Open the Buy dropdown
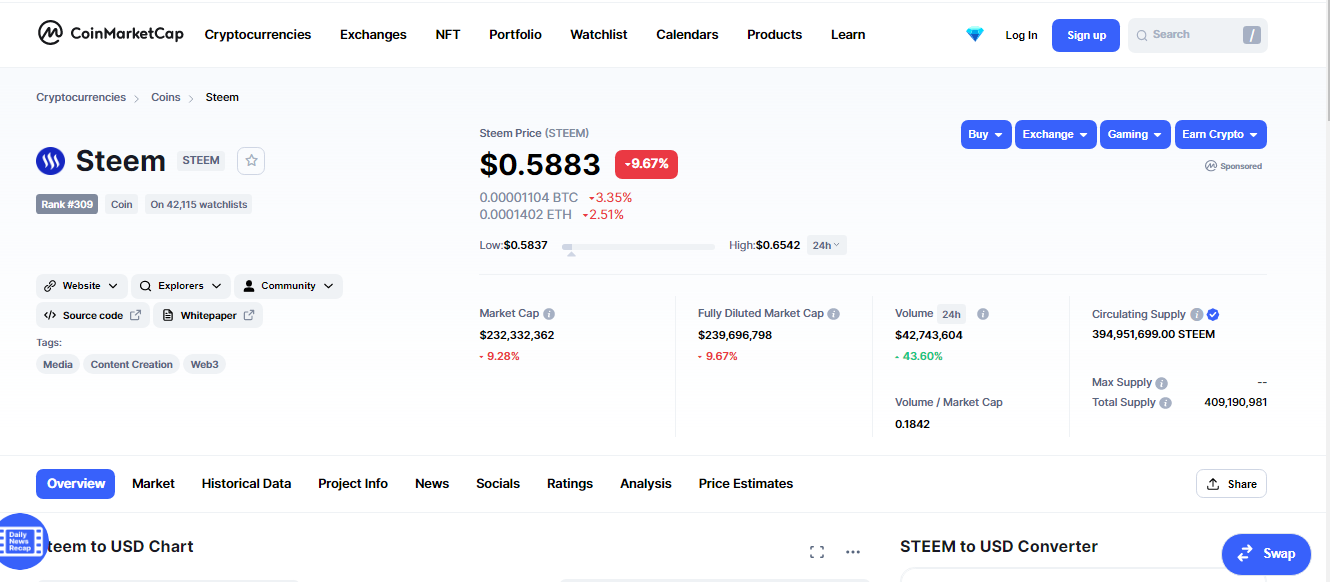Screen dimensions: 1330x582 [x=986, y=134]
